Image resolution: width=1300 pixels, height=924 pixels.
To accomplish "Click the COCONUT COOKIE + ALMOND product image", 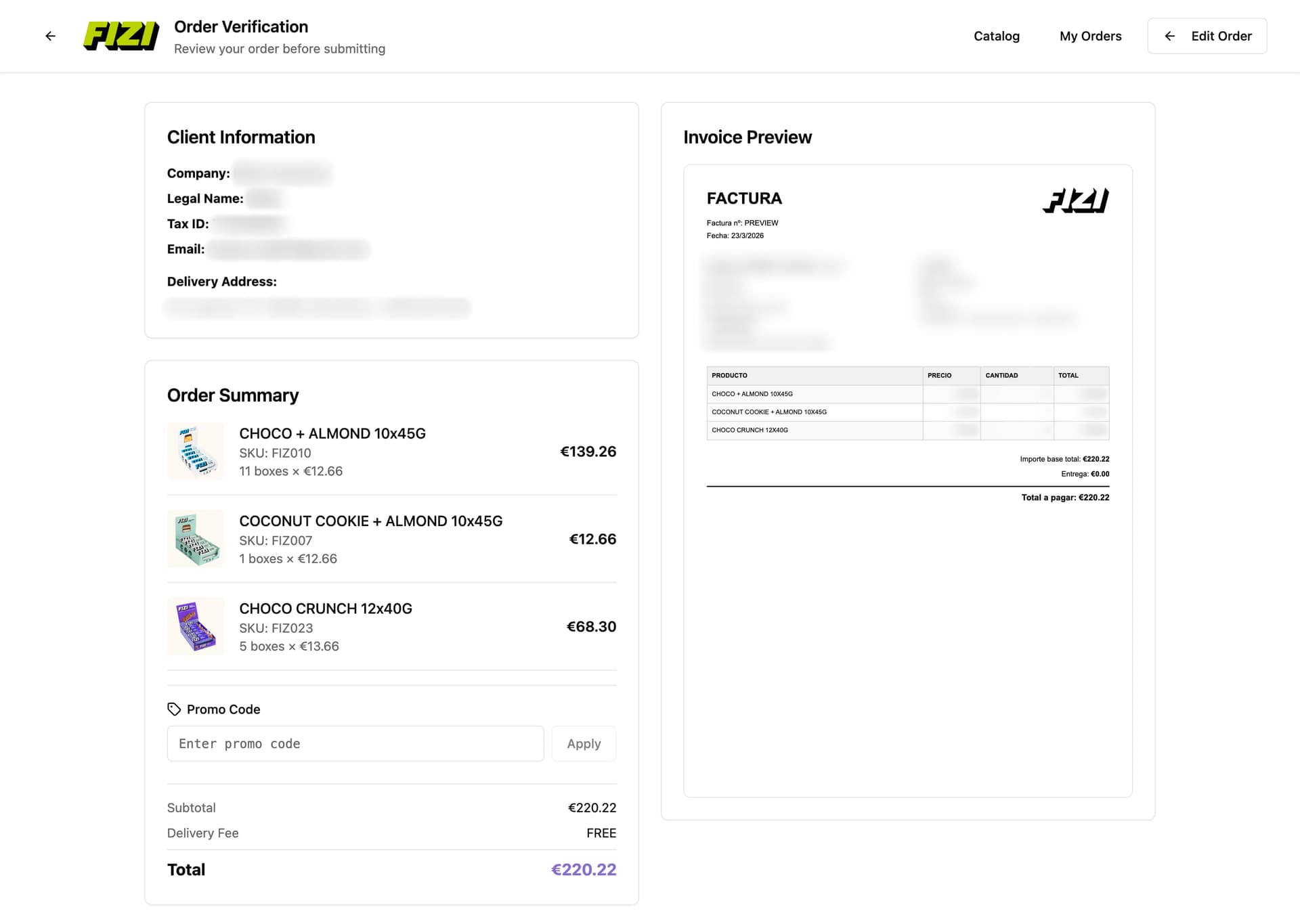I will (x=196, y=539).
